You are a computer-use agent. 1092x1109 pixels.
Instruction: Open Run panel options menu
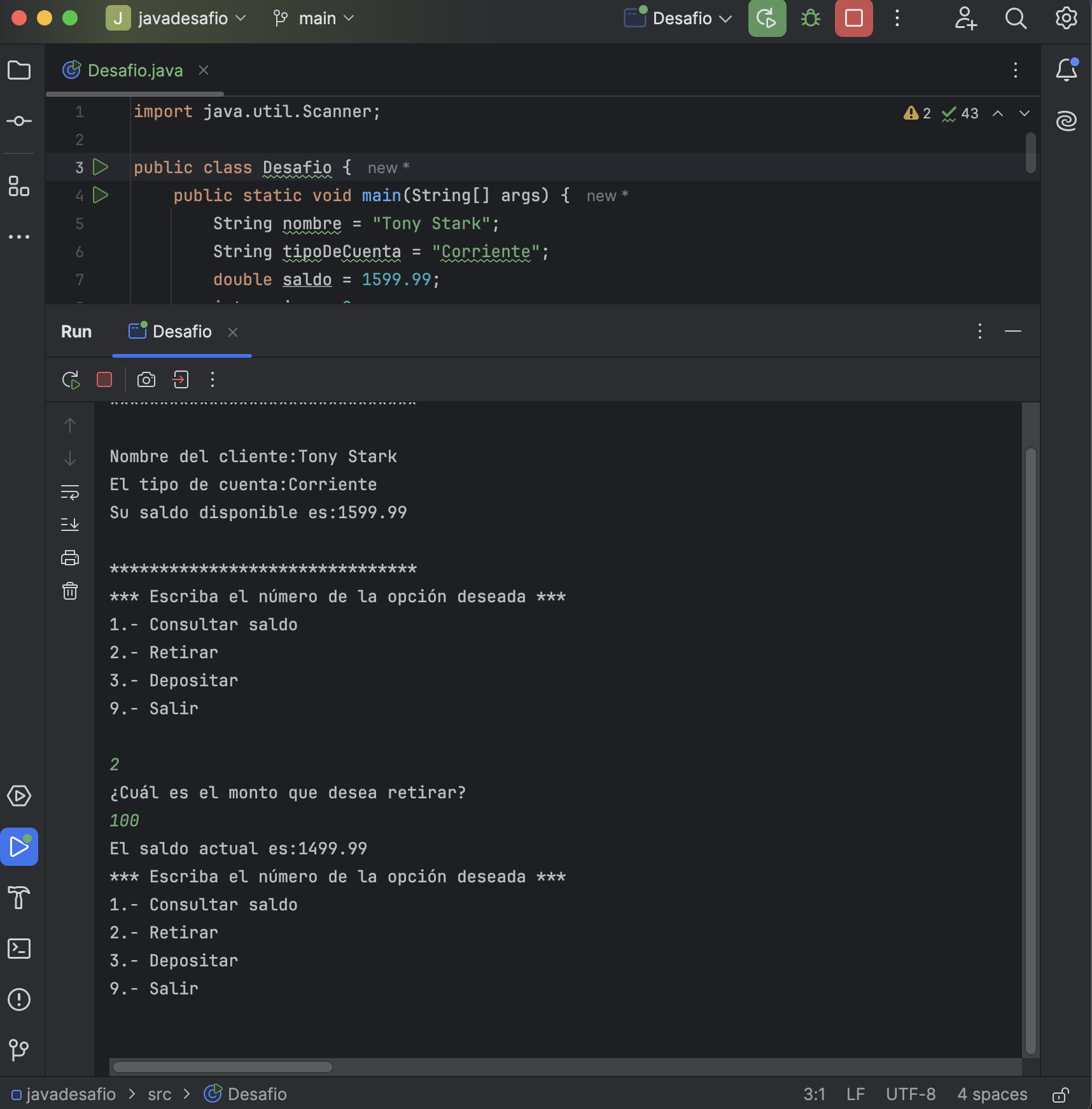980,331
